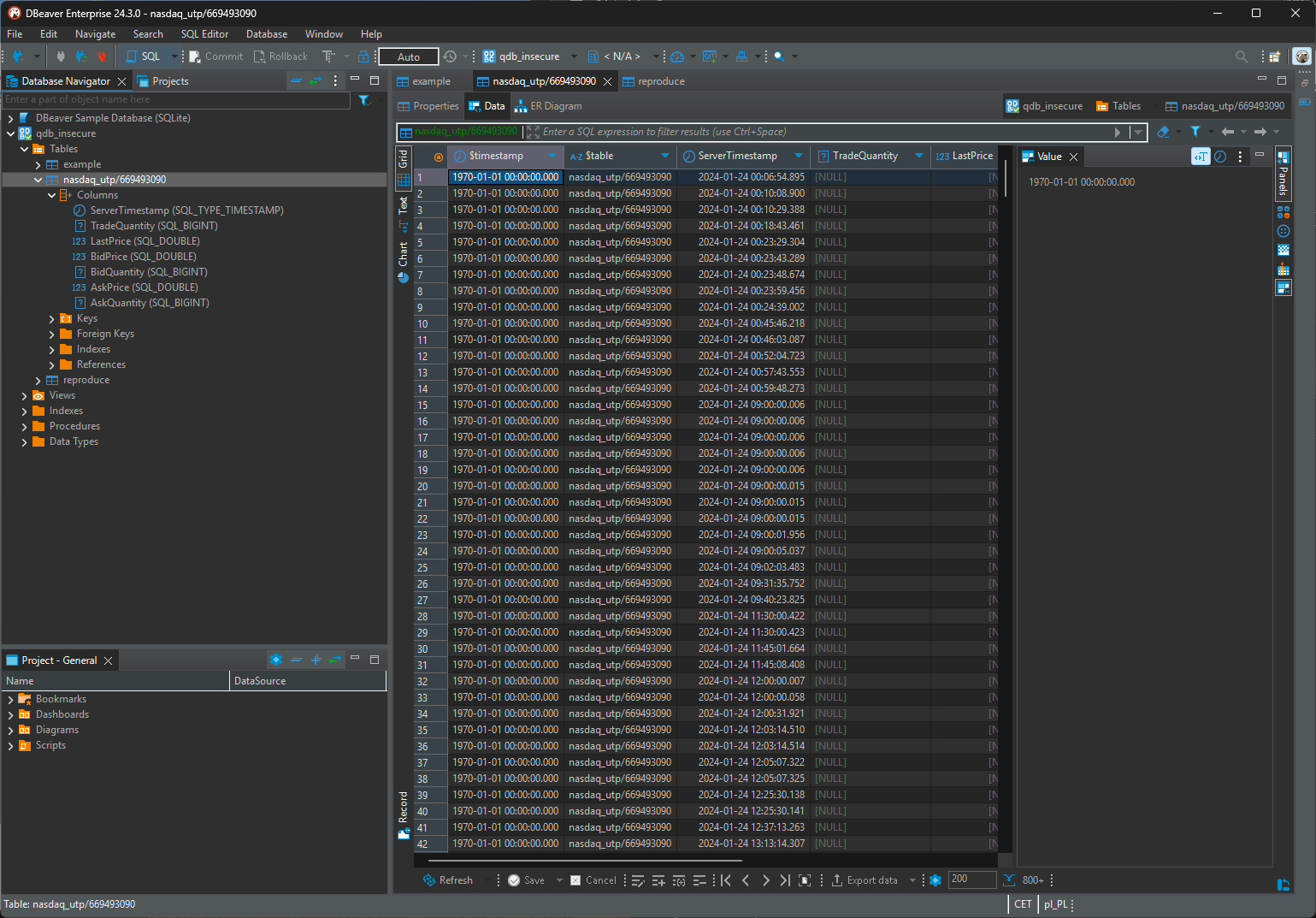Viewport: 1316px width, 918px height.
Task: Click the navigator filter funnel icon
Action: 364,100
